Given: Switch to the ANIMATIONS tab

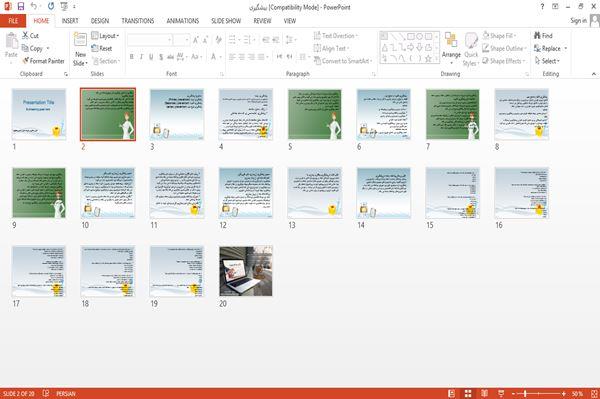Looking at the screenshot, I should click(183, 21).
